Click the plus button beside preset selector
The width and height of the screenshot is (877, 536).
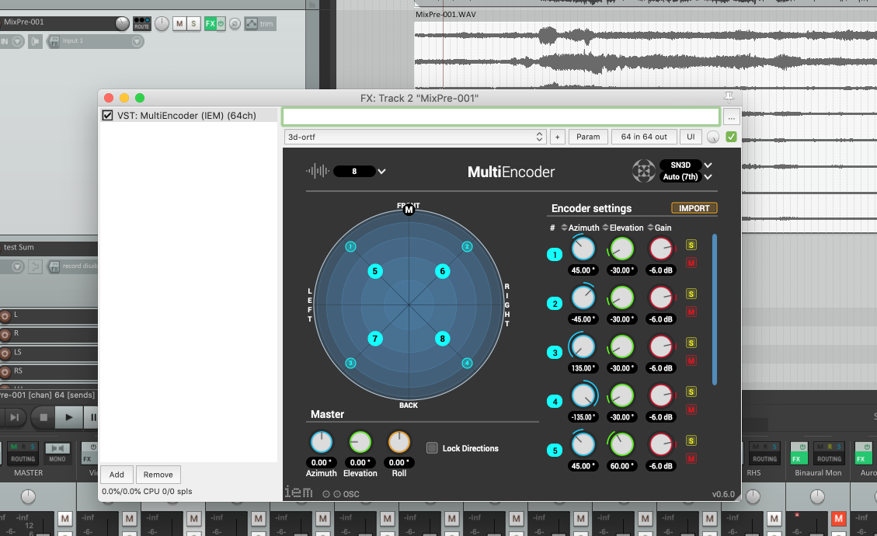click(x=557, y=137)
